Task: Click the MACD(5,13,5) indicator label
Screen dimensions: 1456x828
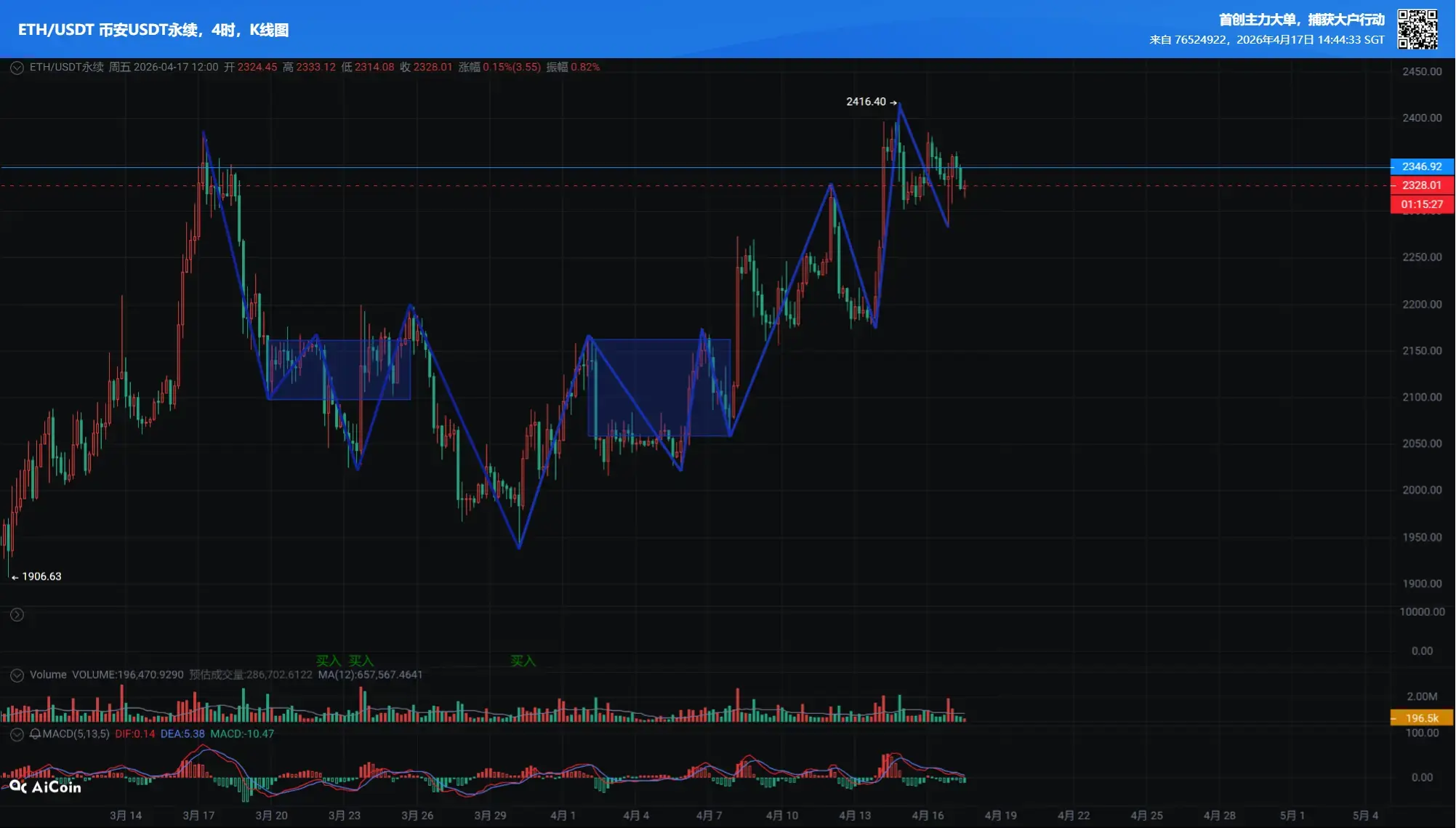Action: coord(76,734)
